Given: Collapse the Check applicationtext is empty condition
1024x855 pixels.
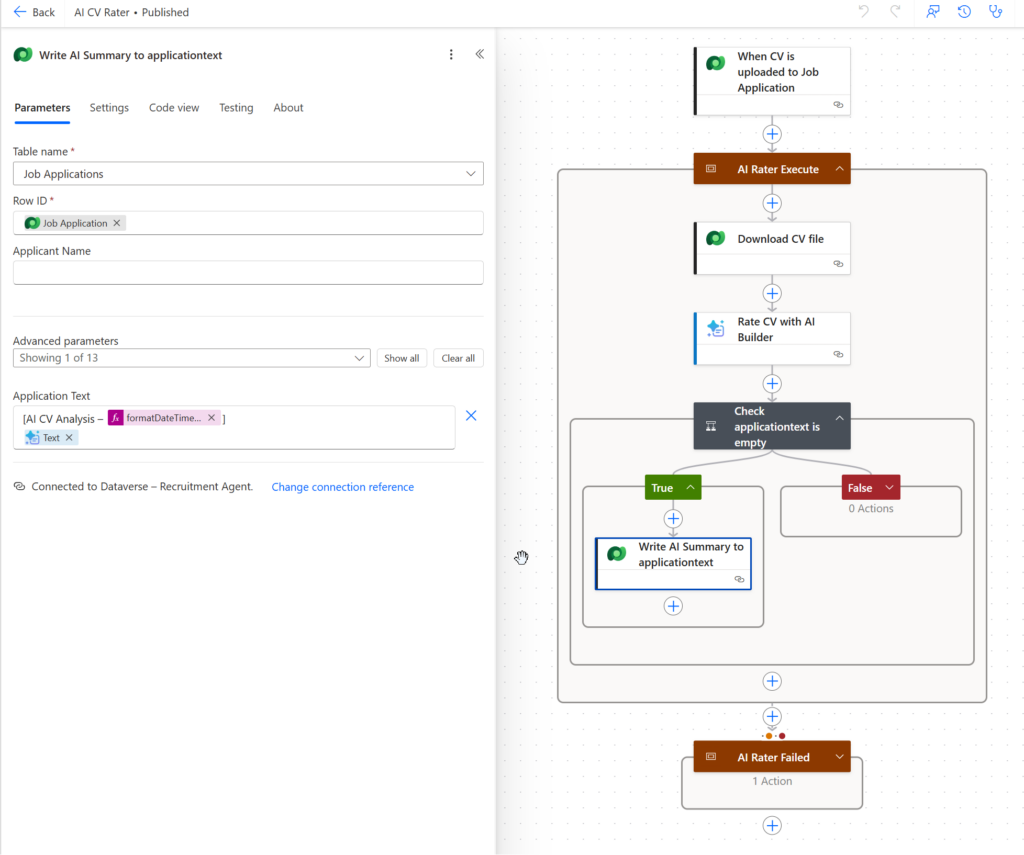Looking at the screenshot, I should (839, 418).
